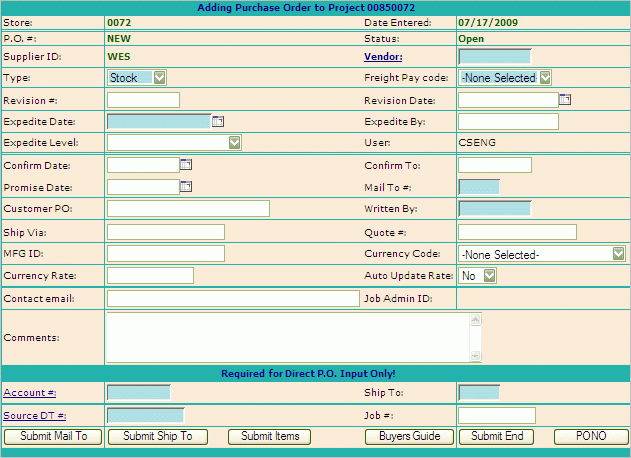Open the Confirm Date calendar picker
631x458 pixels.
click(x=186, y=164)
